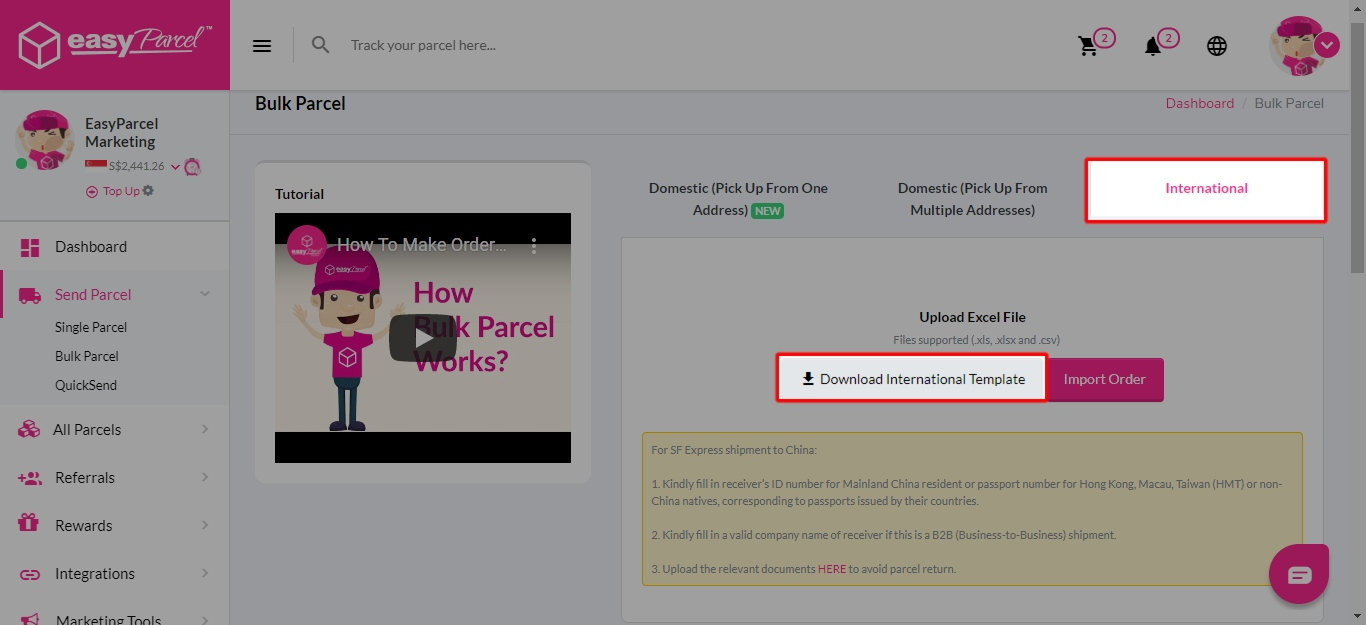Image resolution: width=1366 pixels, height=625 pixels.
Task: Click the Import Order button
Action: point(1104,379)
